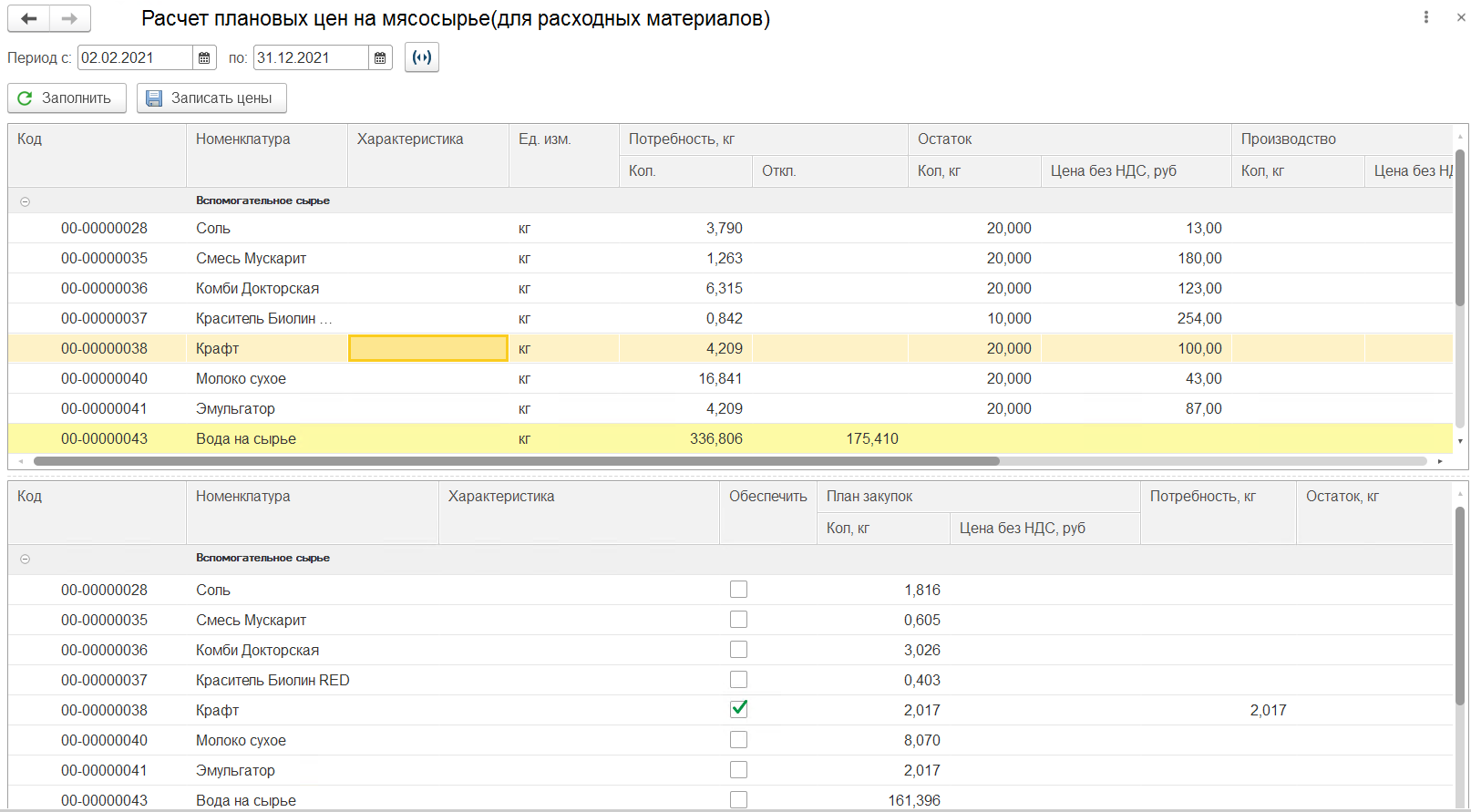The image size is (1471, 812).
Task: Close the form with the X button
Action: coord(1460,17)
